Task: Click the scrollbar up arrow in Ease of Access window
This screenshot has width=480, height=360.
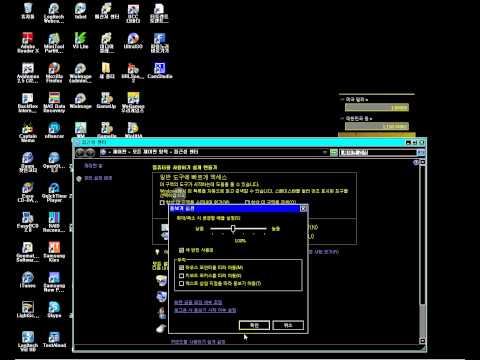Action: [x=422, y=162]
